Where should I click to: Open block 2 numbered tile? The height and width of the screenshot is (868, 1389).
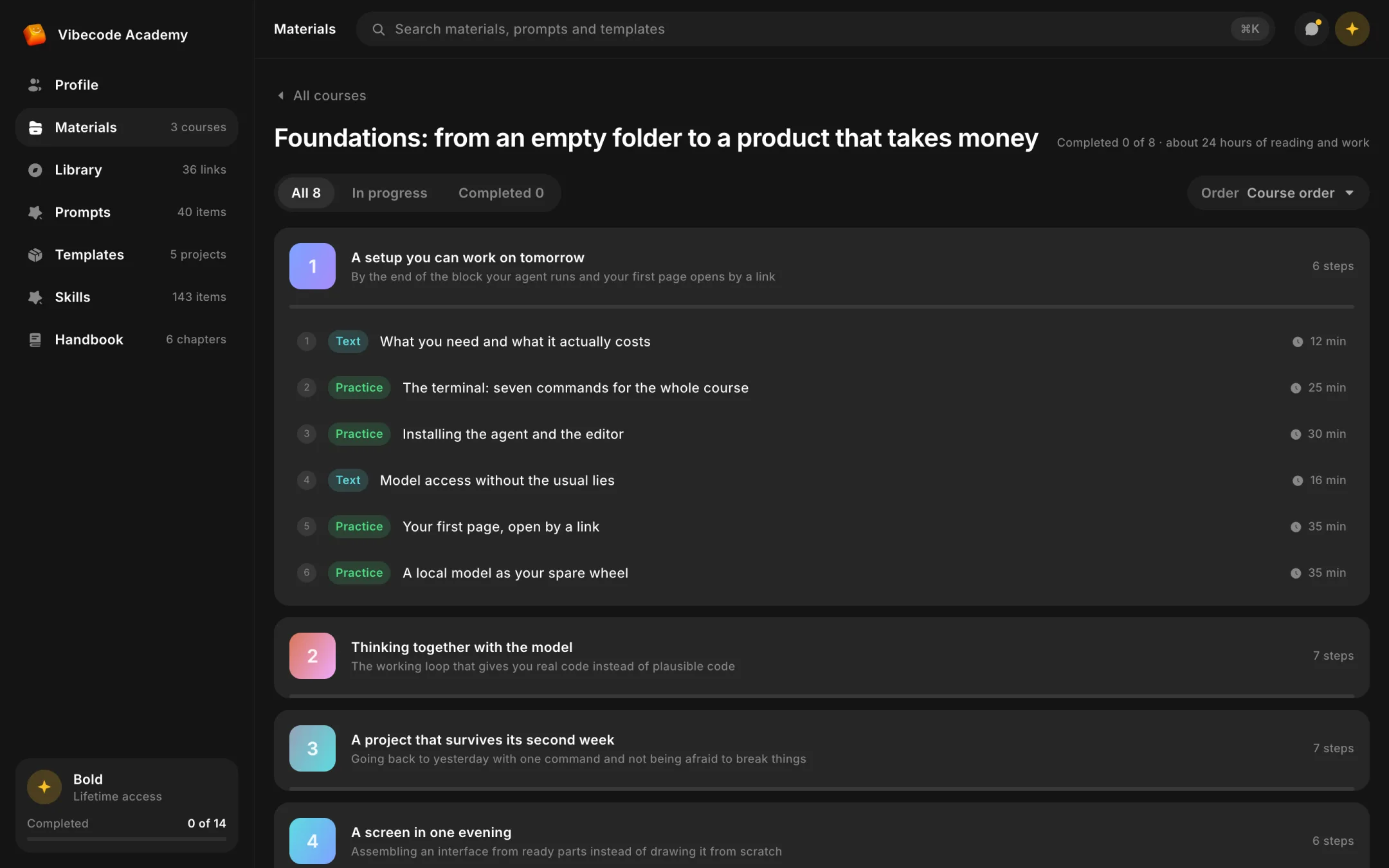[313, 656]
